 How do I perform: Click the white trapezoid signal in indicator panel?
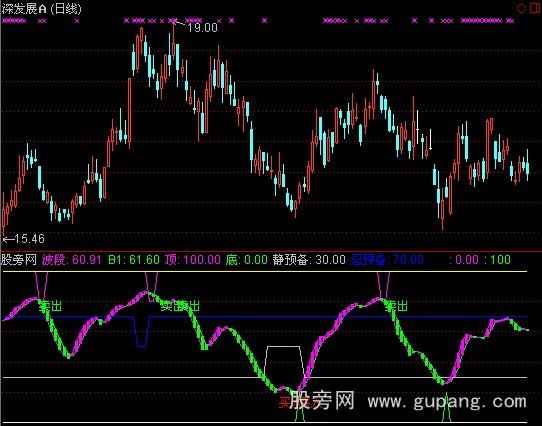(284, 363)
